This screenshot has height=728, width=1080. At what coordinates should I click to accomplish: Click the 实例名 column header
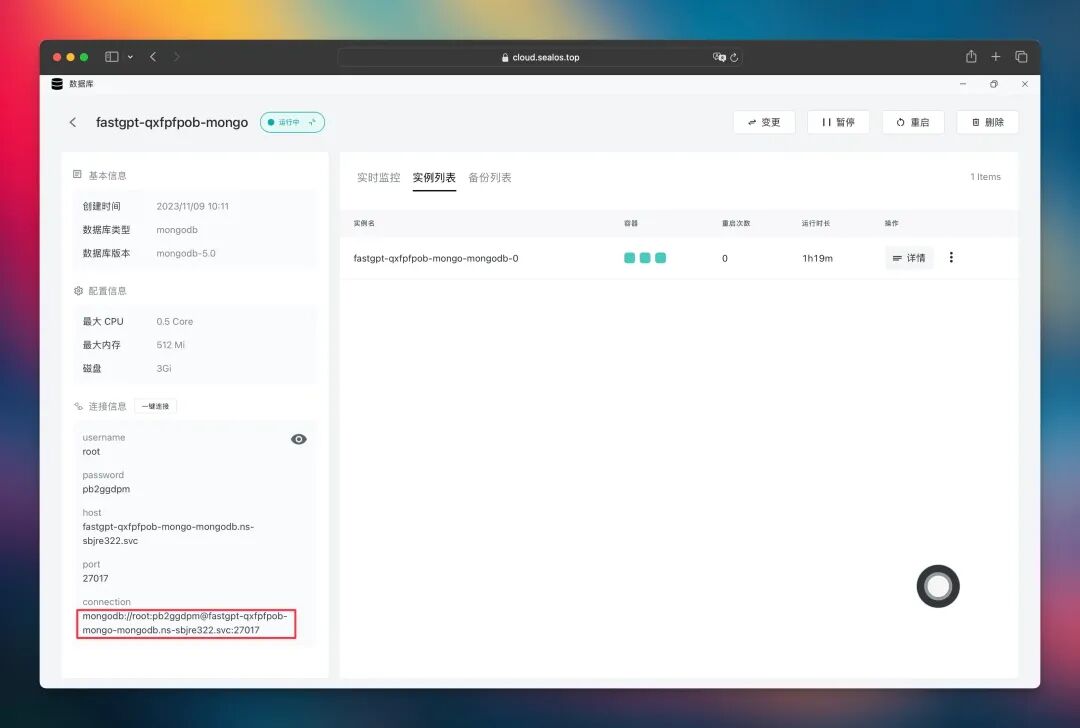(364, 223)
